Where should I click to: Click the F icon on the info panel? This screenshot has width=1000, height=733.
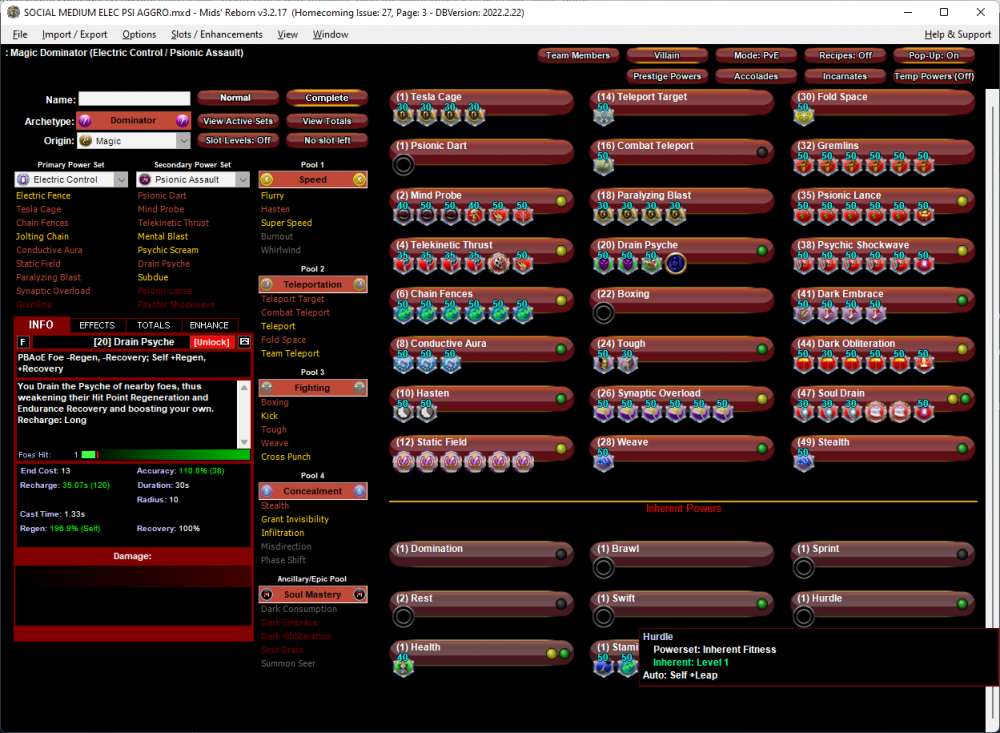point(22,342)
